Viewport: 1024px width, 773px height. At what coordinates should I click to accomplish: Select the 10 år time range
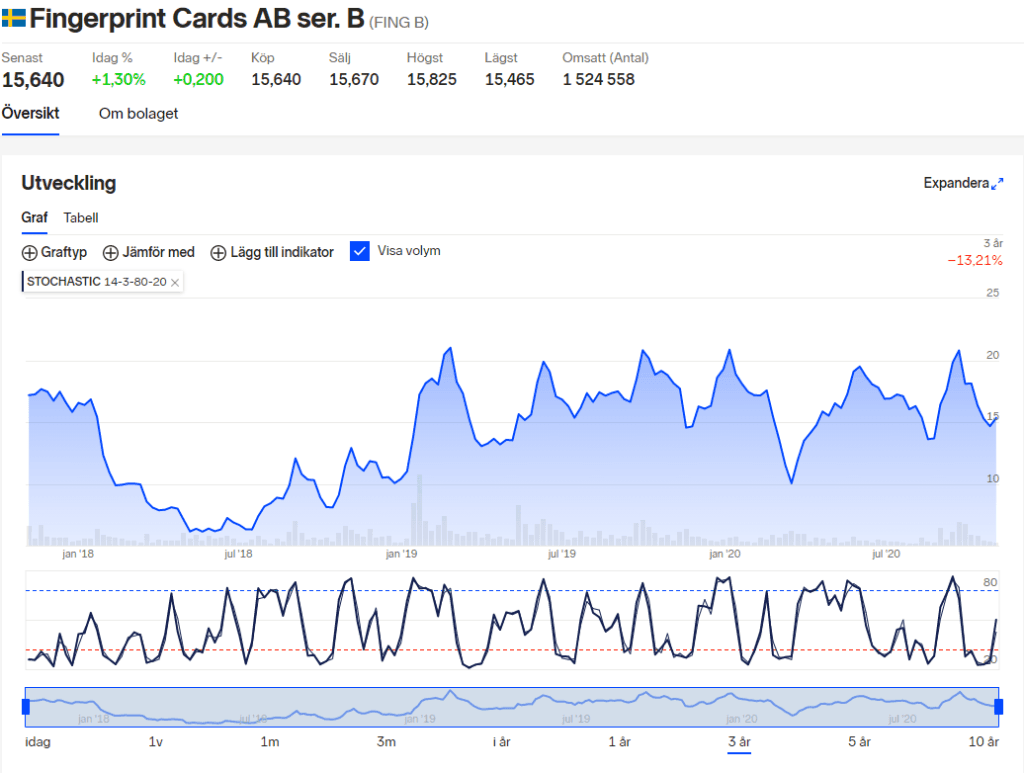tap(983, 742)
